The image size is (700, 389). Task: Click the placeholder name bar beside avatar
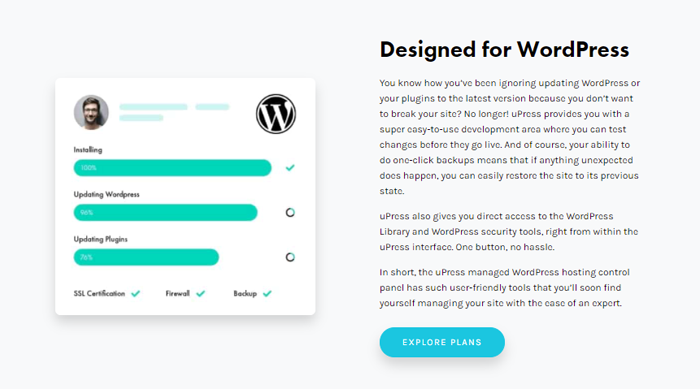153,107
